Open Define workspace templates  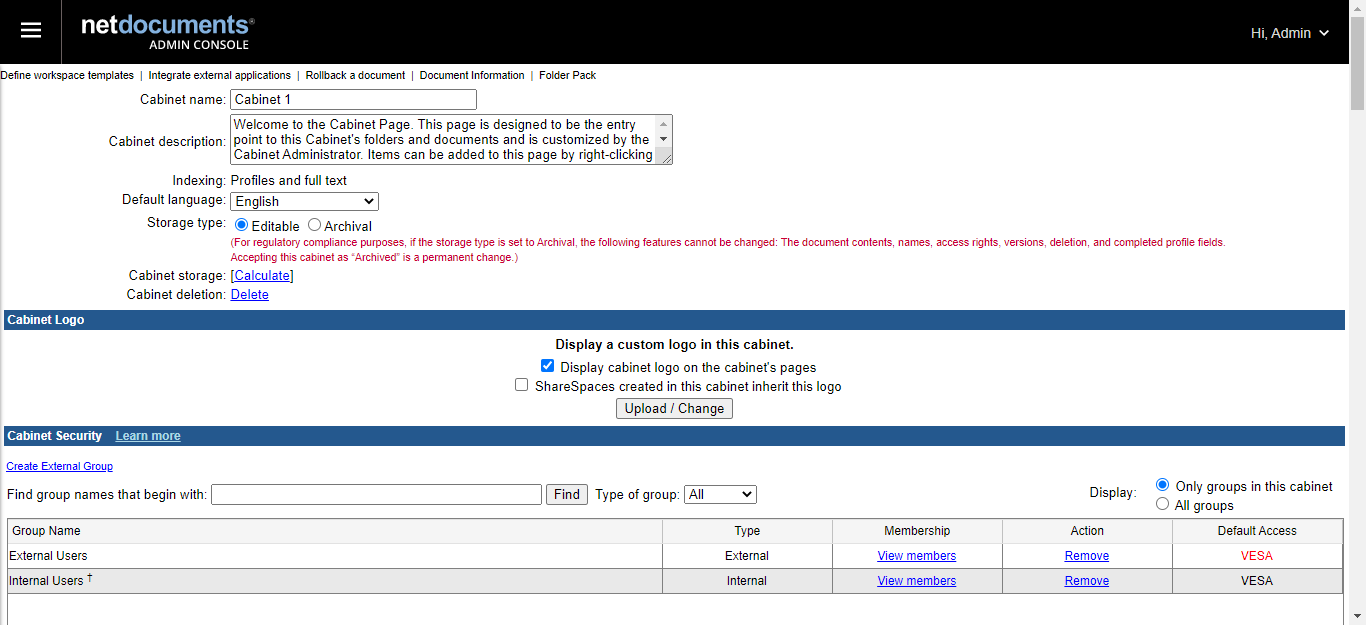point(67,75)
